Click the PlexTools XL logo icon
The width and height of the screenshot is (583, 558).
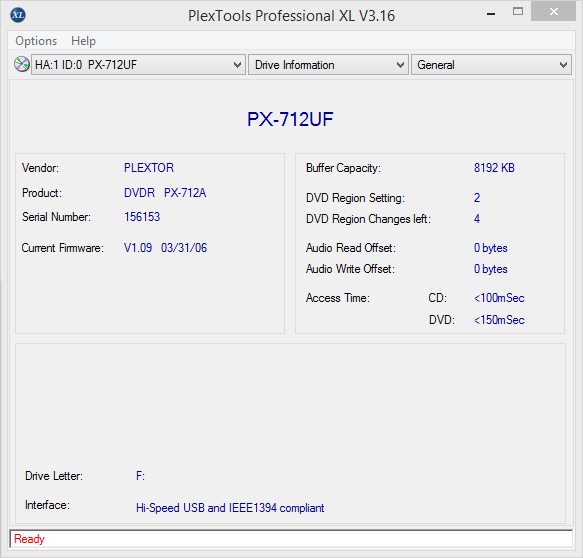pyautogui.click(x=17, y=15)
